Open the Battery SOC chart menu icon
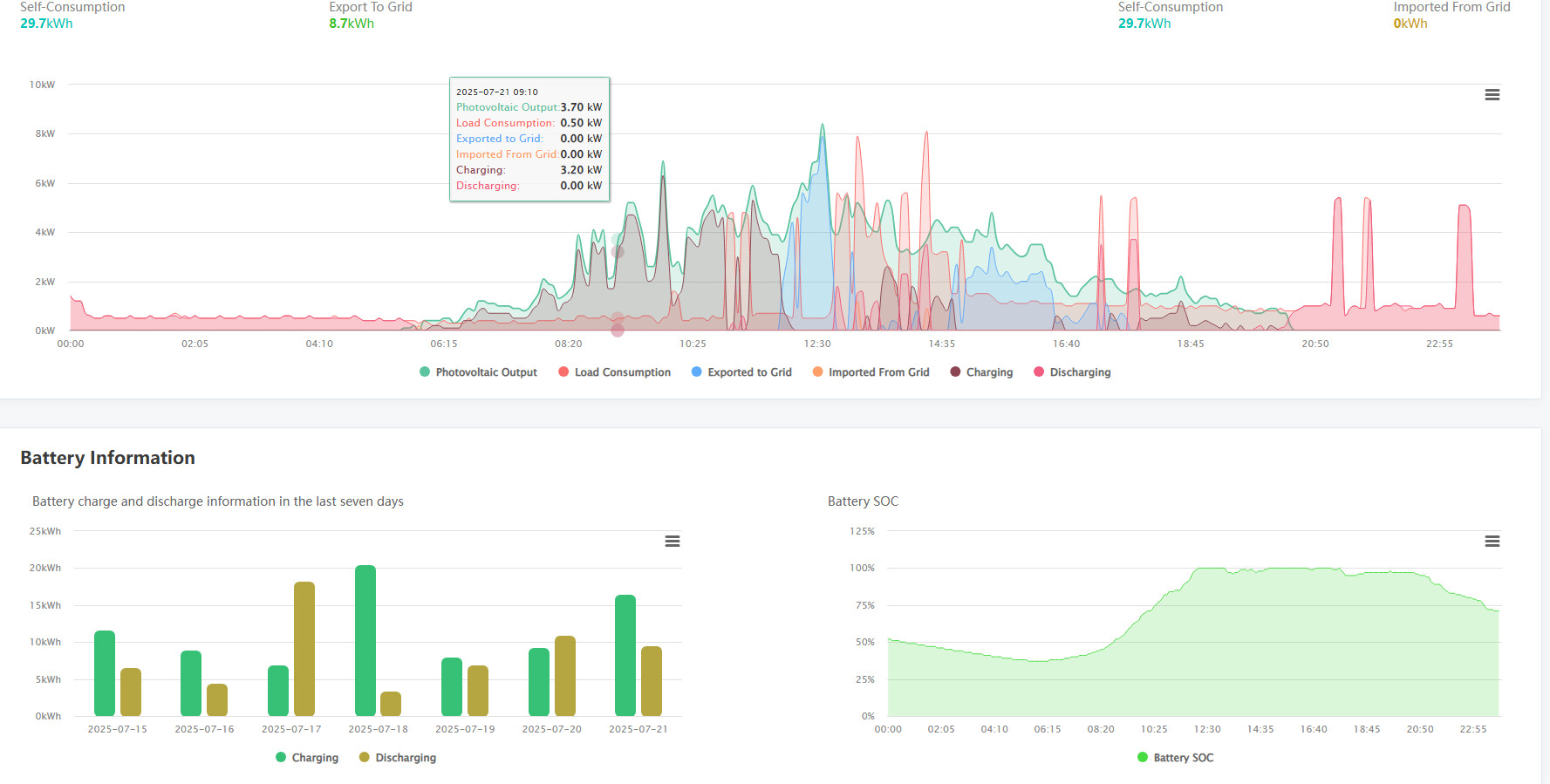The width and height of the screenshot is (1550, 784). coord(1492,542)
